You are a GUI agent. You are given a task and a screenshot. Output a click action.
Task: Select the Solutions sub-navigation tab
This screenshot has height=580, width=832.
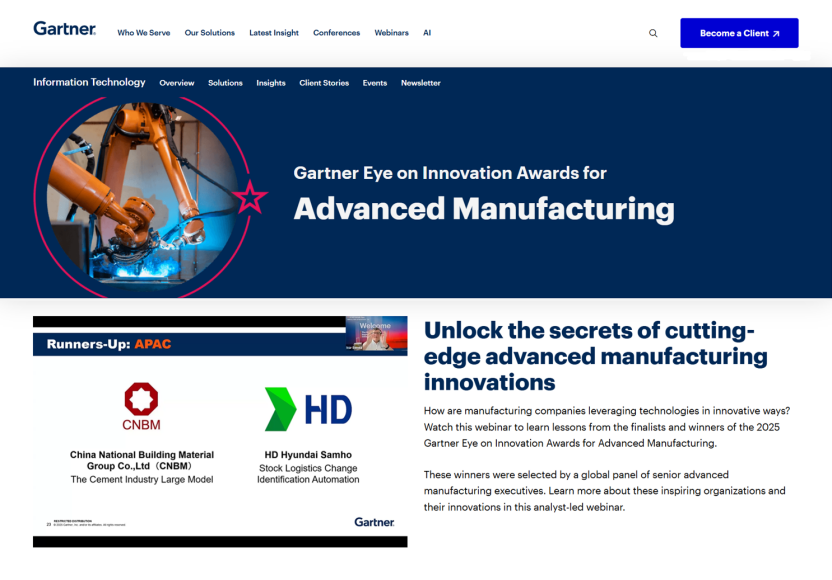tap(225, 83)
